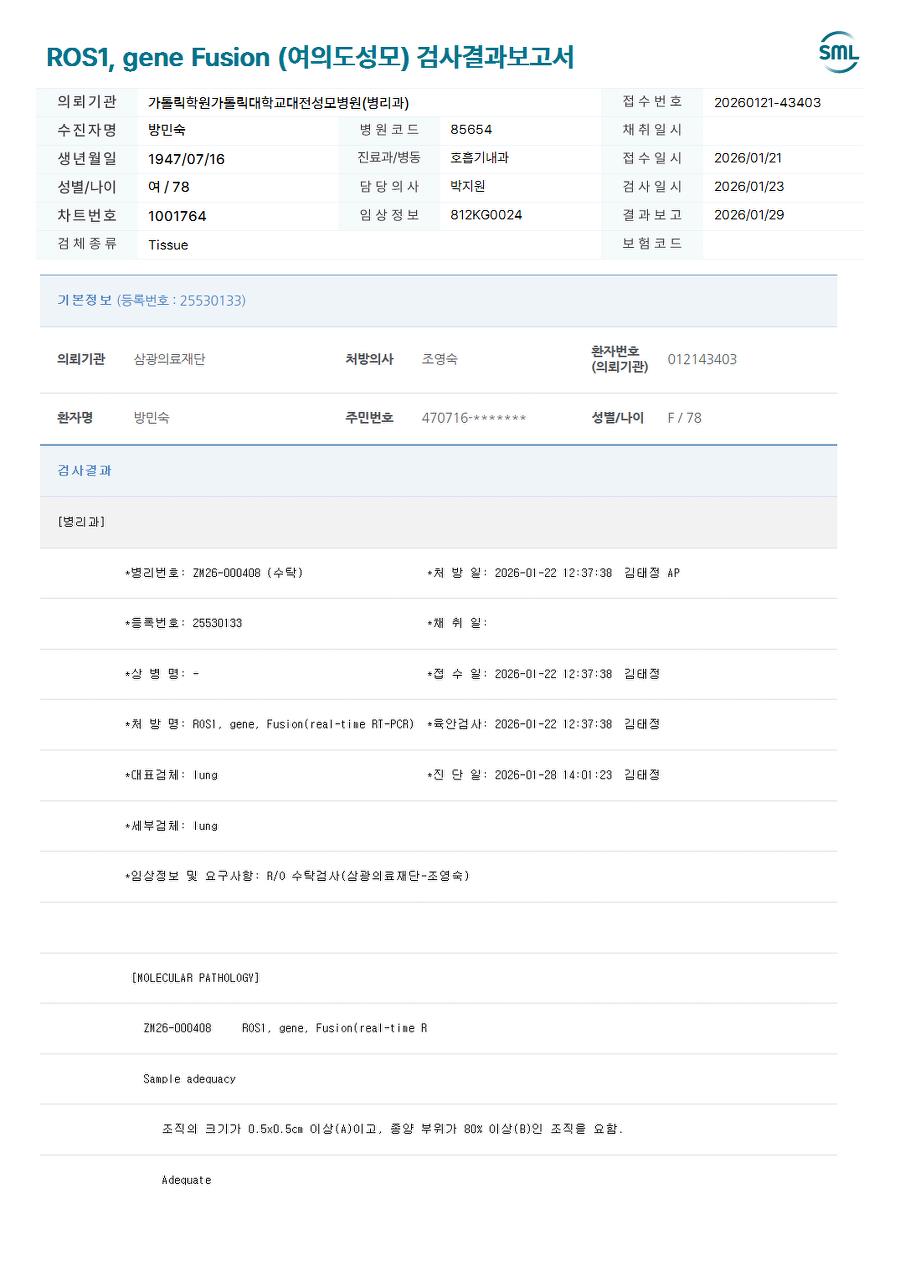Select the 검사일시 value 2026/01/23
900x1271 pixels.
[748, 186]
